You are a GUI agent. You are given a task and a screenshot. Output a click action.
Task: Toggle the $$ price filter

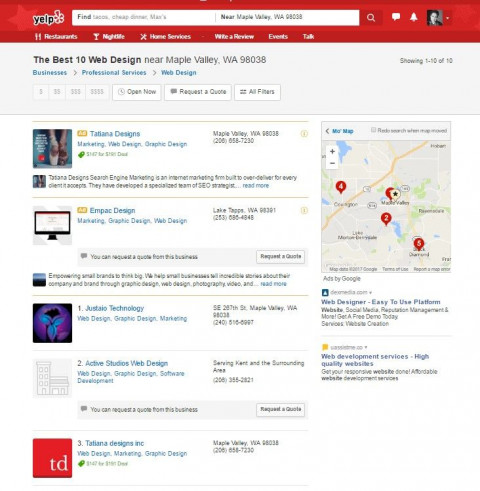(57, 92)
